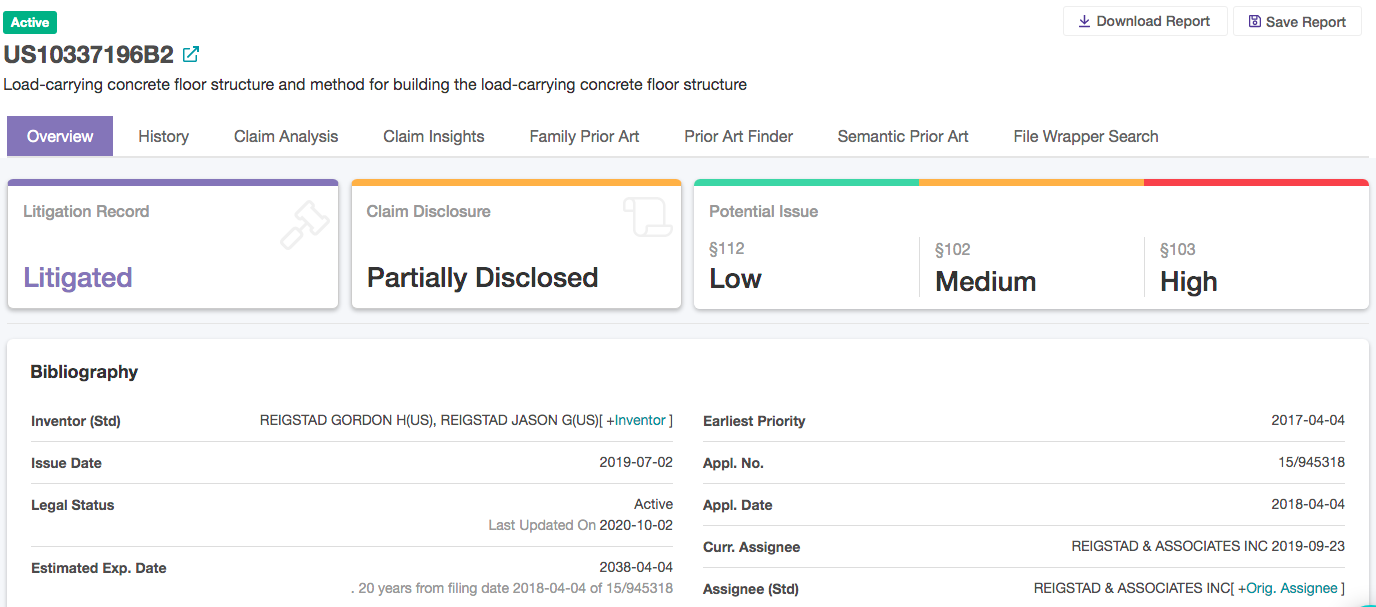
Task: Open the Family Prior Art tab
Action: click(584, 136)
